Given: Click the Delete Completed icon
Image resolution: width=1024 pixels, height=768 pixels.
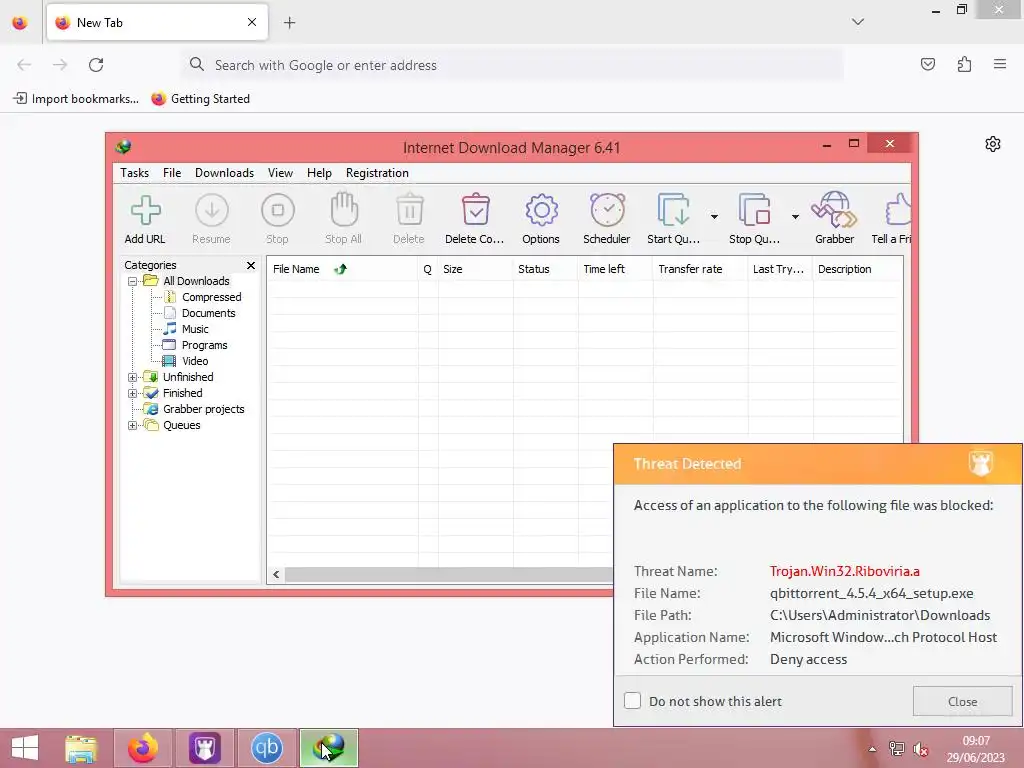Looking at the screenshot, I should 475,210.
